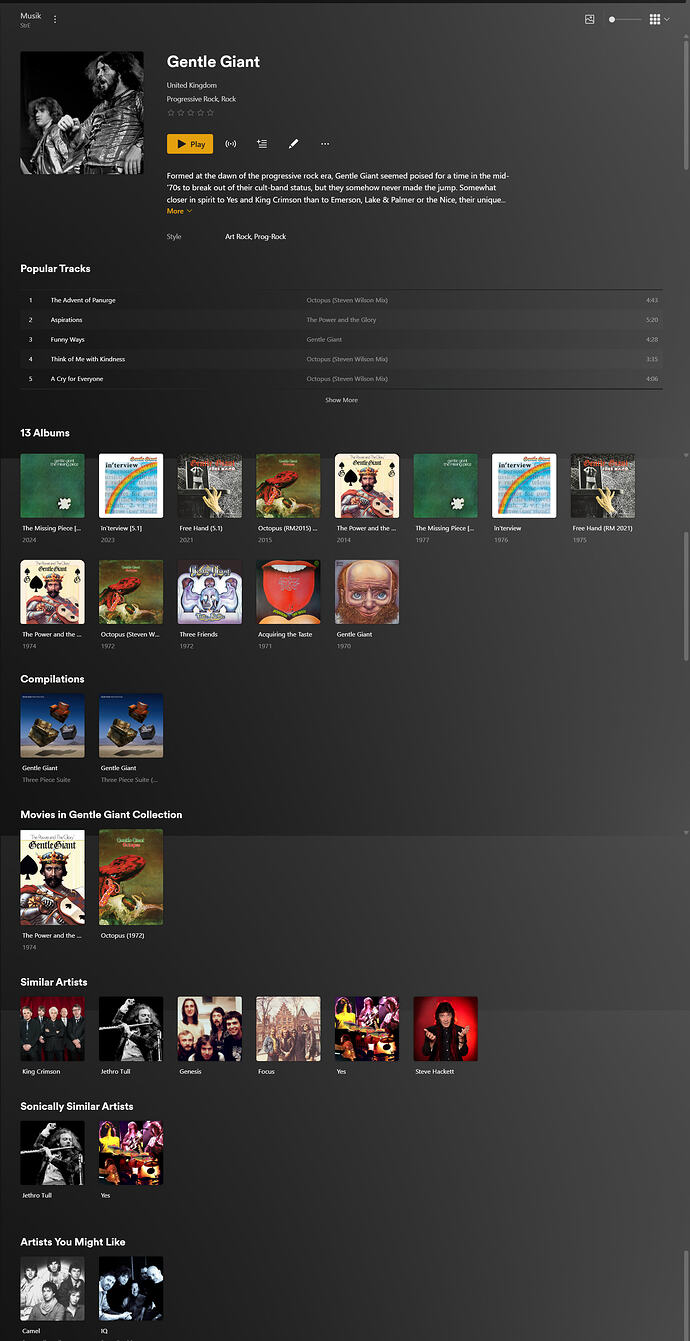Screen dimensions: 690x1341
Task: Open Octopus (1972) movie poster
Action: [131, 877]
